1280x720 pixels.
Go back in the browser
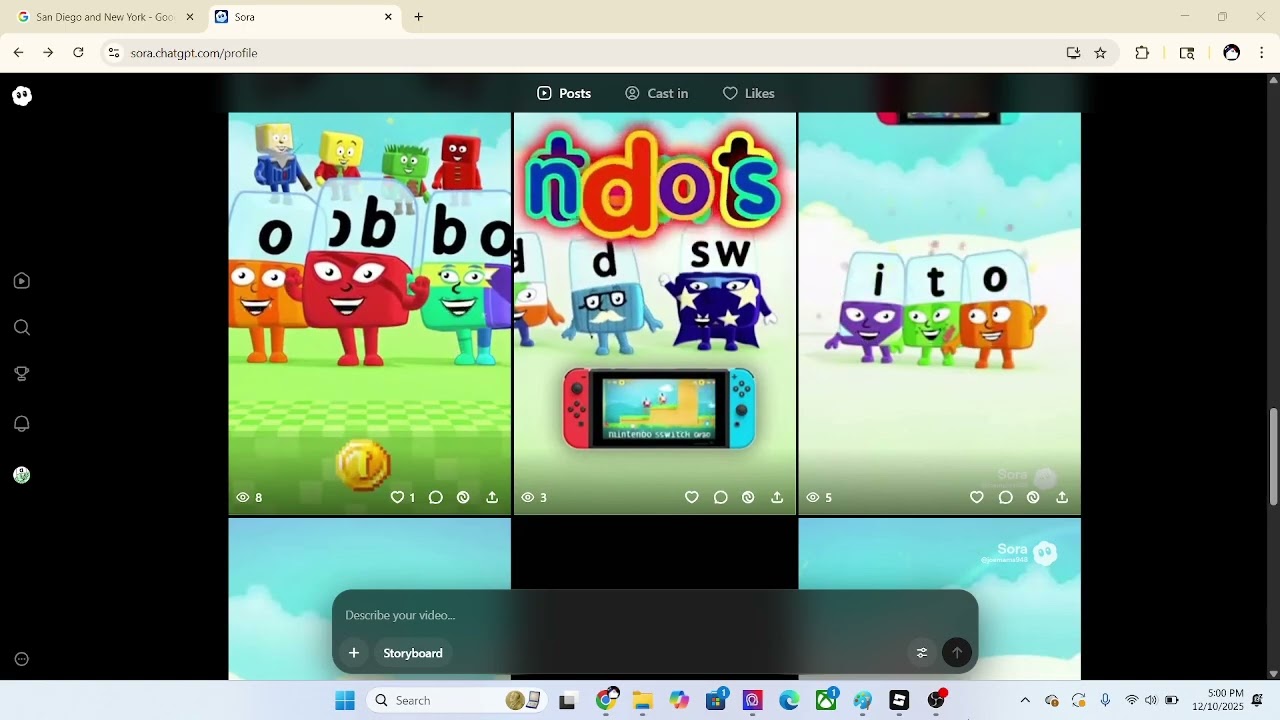click(x=18, y=53)
